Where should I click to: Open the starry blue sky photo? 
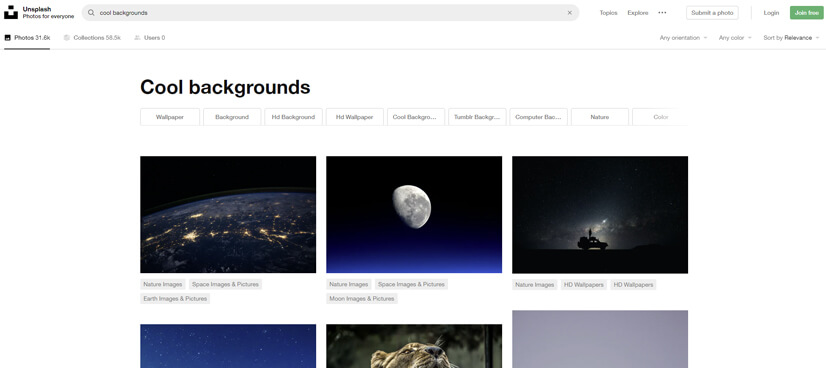point(228,346)
